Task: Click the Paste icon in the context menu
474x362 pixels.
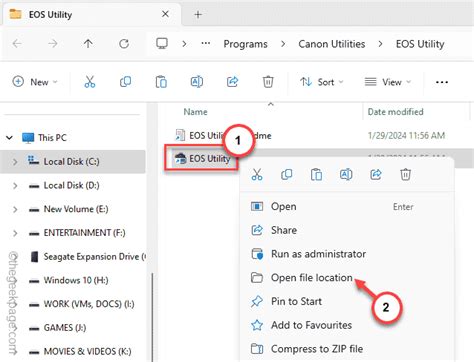Action: [316, 174]
